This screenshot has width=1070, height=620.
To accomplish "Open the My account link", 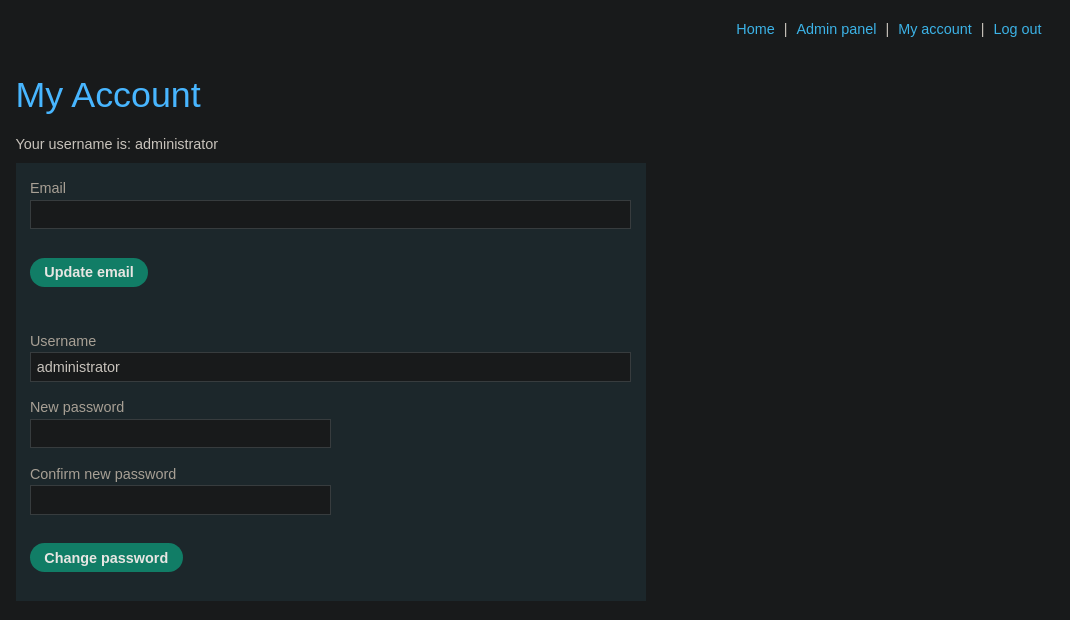I will click(x=934, y=29).
